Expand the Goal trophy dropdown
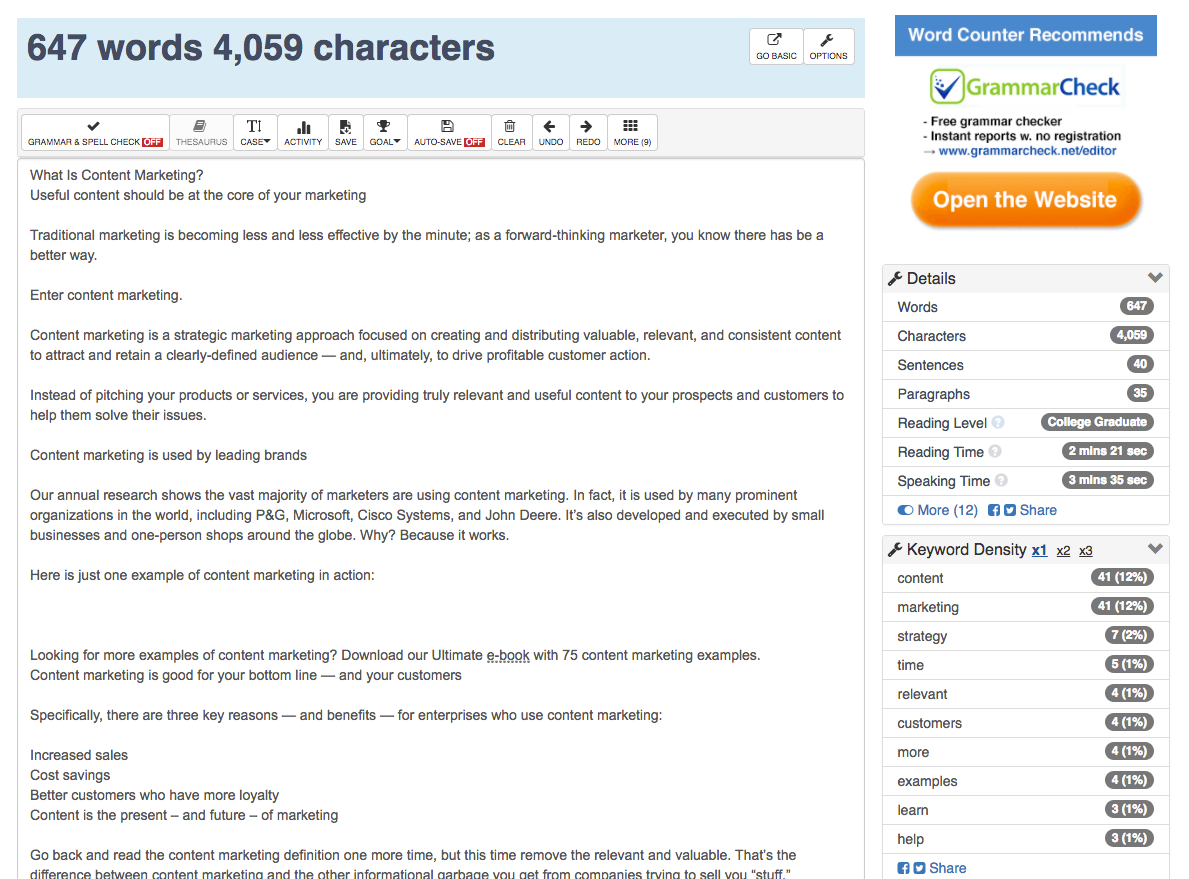Viewport: 1189px width, 879px height. pos(384,132)
